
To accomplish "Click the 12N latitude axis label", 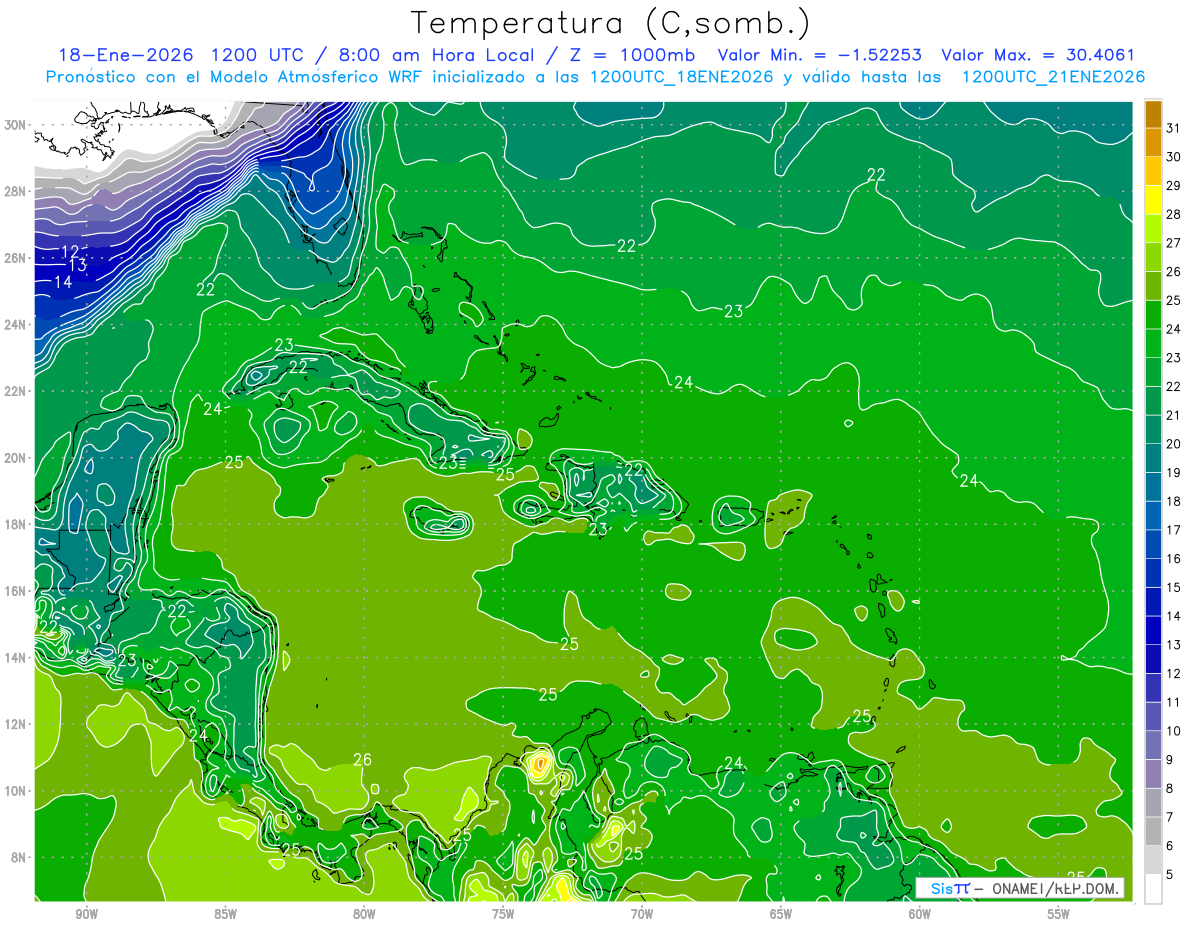I will [17, 724].
